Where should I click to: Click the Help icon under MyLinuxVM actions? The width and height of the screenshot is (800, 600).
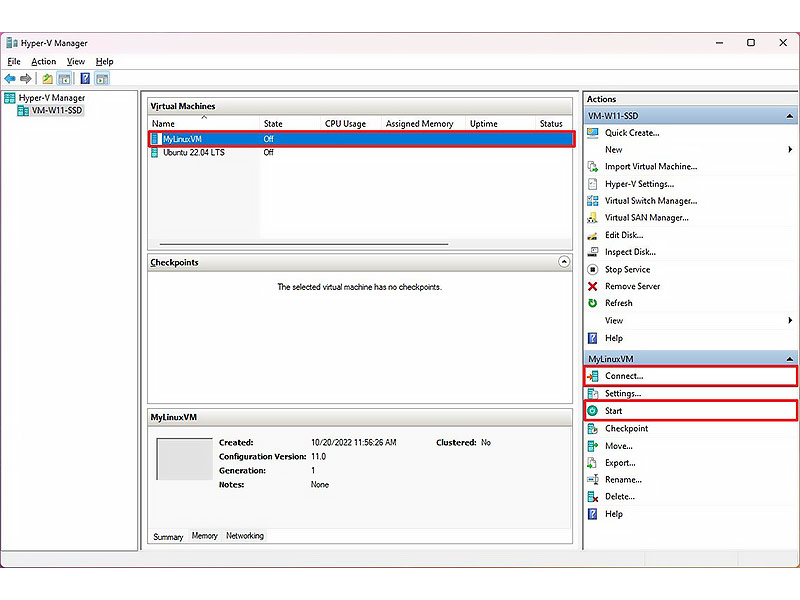point(592,514)
